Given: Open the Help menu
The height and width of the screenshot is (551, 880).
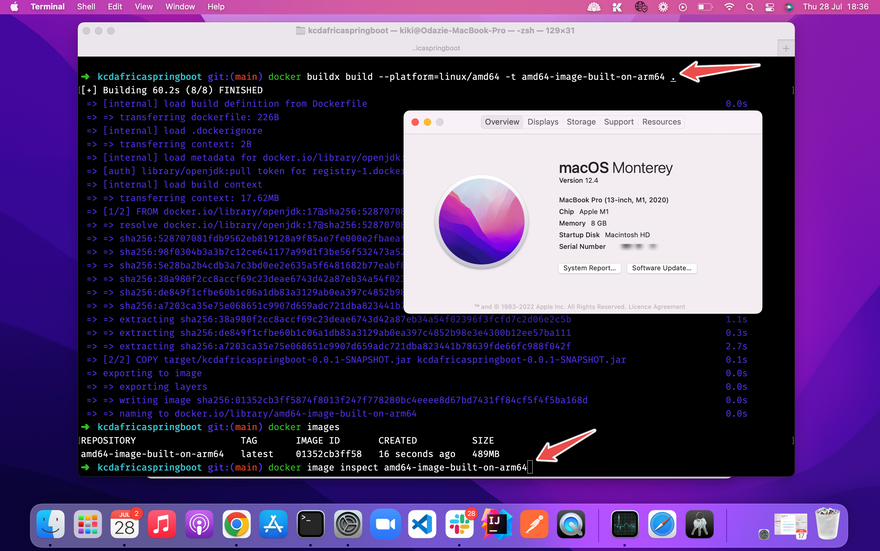Looking at the screenshot, I should (216, 7).
